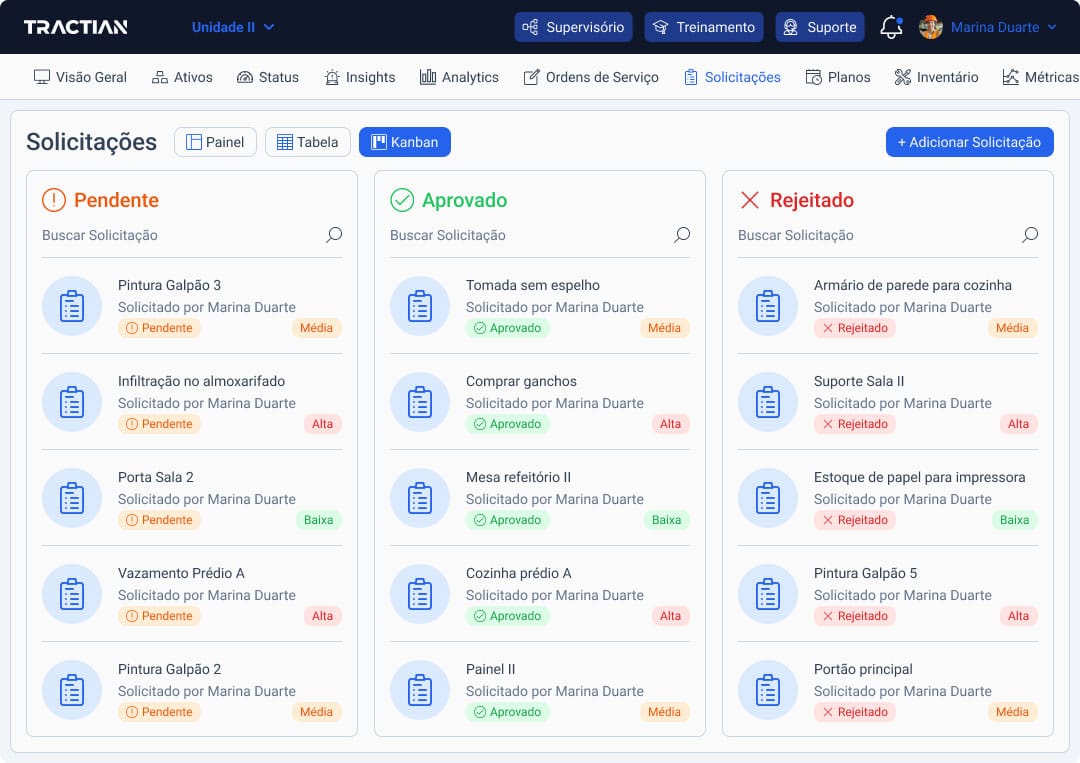Switch to Status tab
The image size is (1080, 763).
tap(267, 77)
